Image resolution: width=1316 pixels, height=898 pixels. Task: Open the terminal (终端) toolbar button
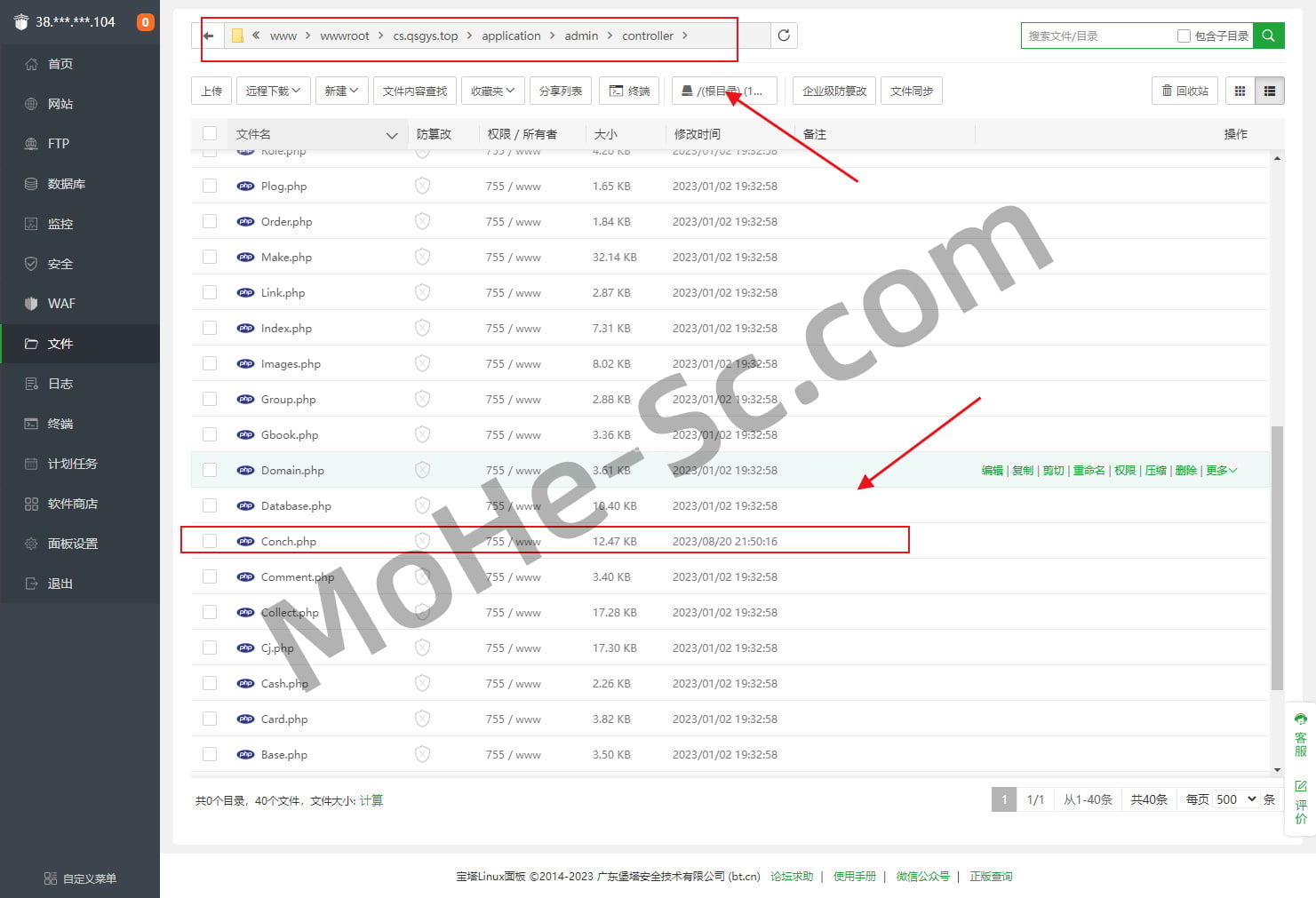[629, 91]
